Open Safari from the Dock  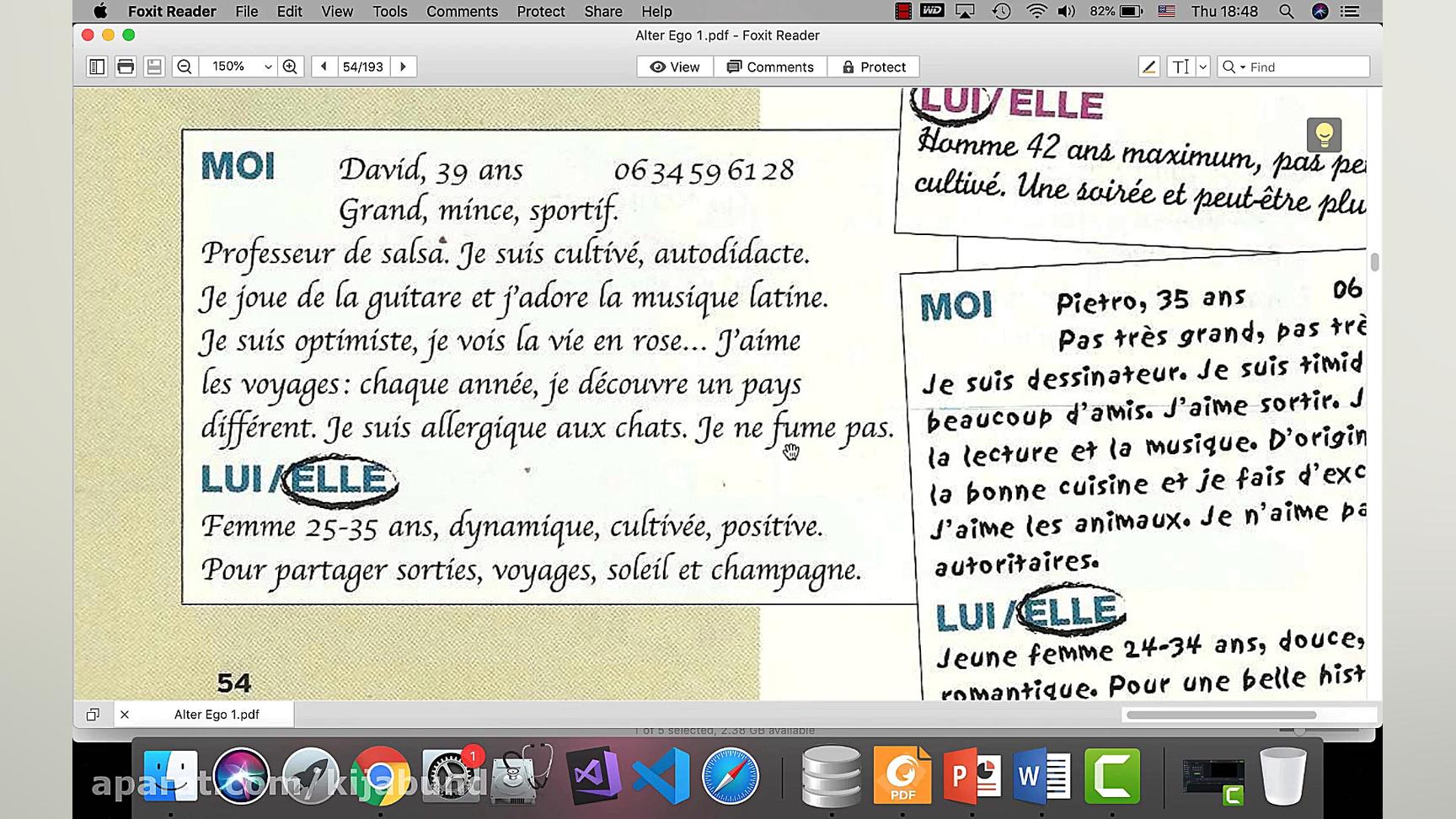tap(731, 776)
